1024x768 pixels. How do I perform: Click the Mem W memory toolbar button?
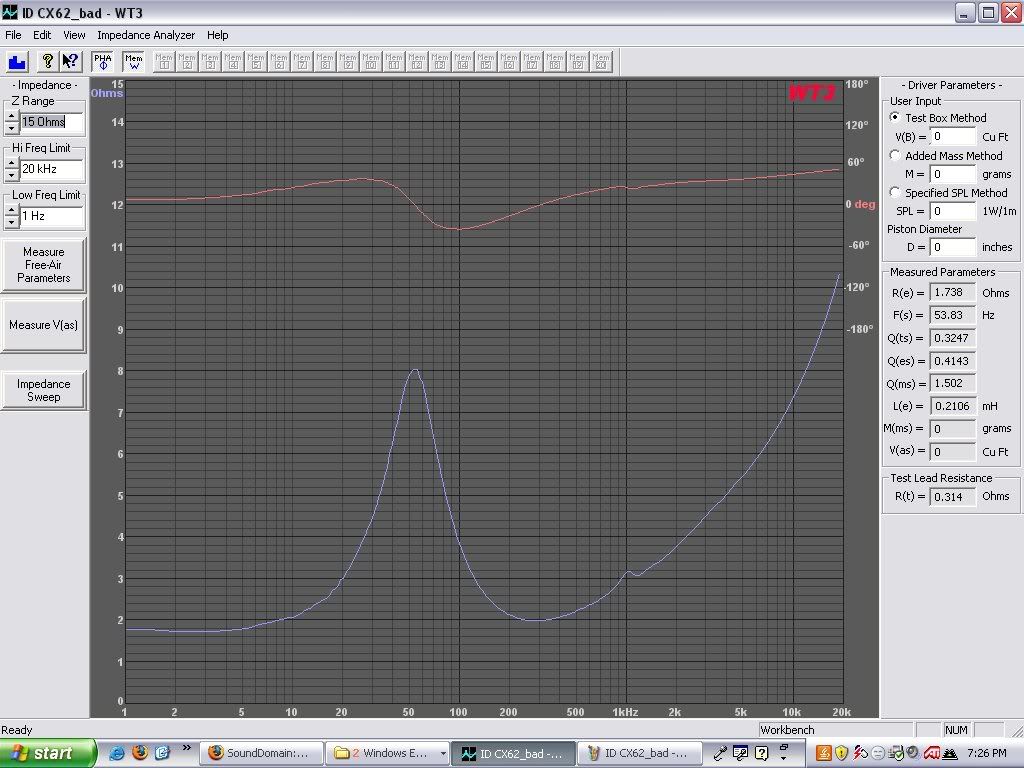click(133, 61)
